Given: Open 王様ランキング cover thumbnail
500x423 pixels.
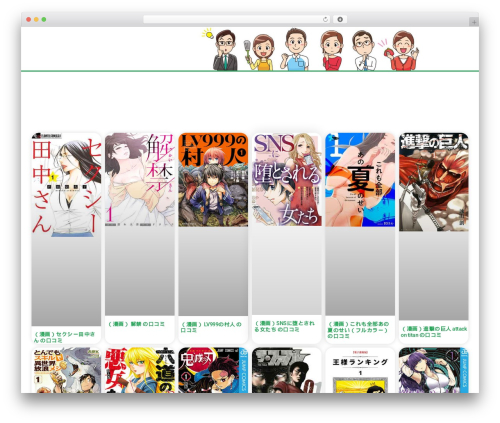Looking at the screenshot, I should pyautogui.click(x=360, y=370).
